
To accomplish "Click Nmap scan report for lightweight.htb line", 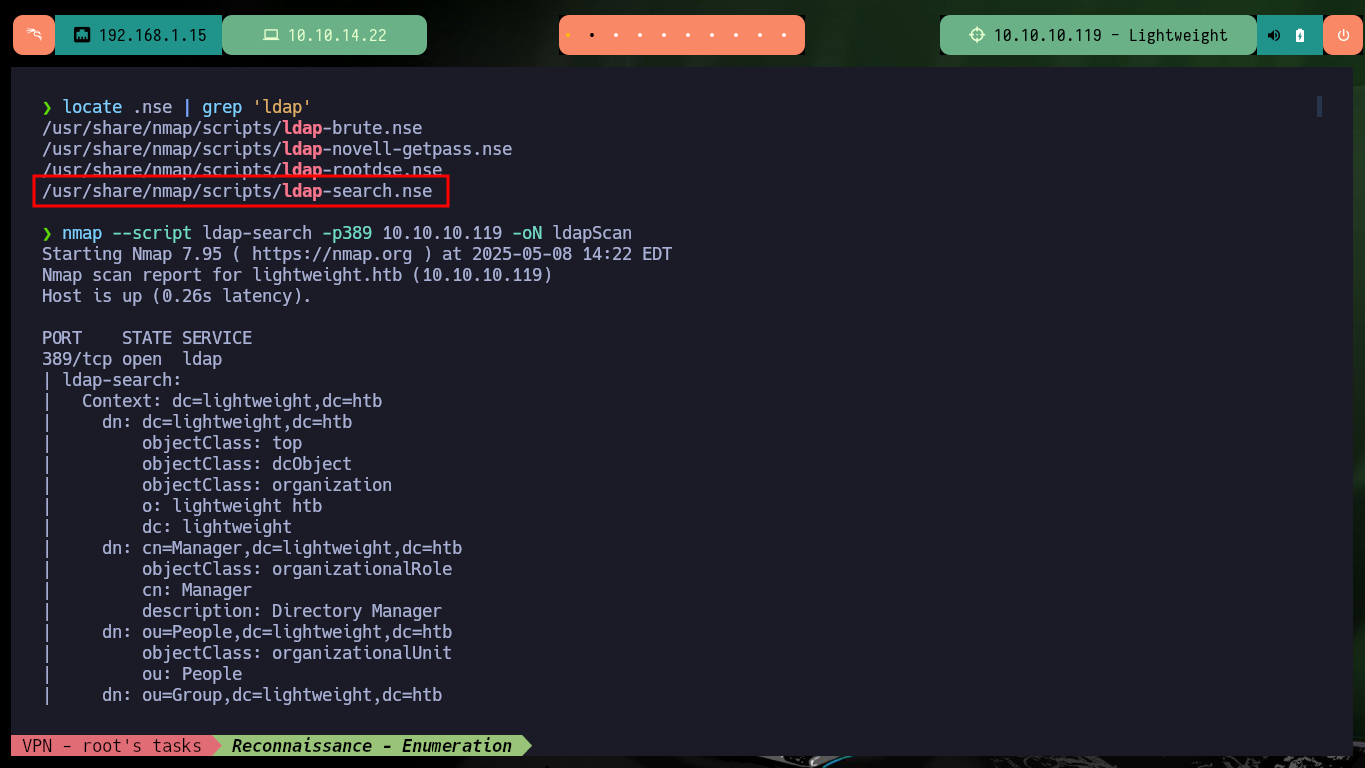I will [x=297, y=275].
